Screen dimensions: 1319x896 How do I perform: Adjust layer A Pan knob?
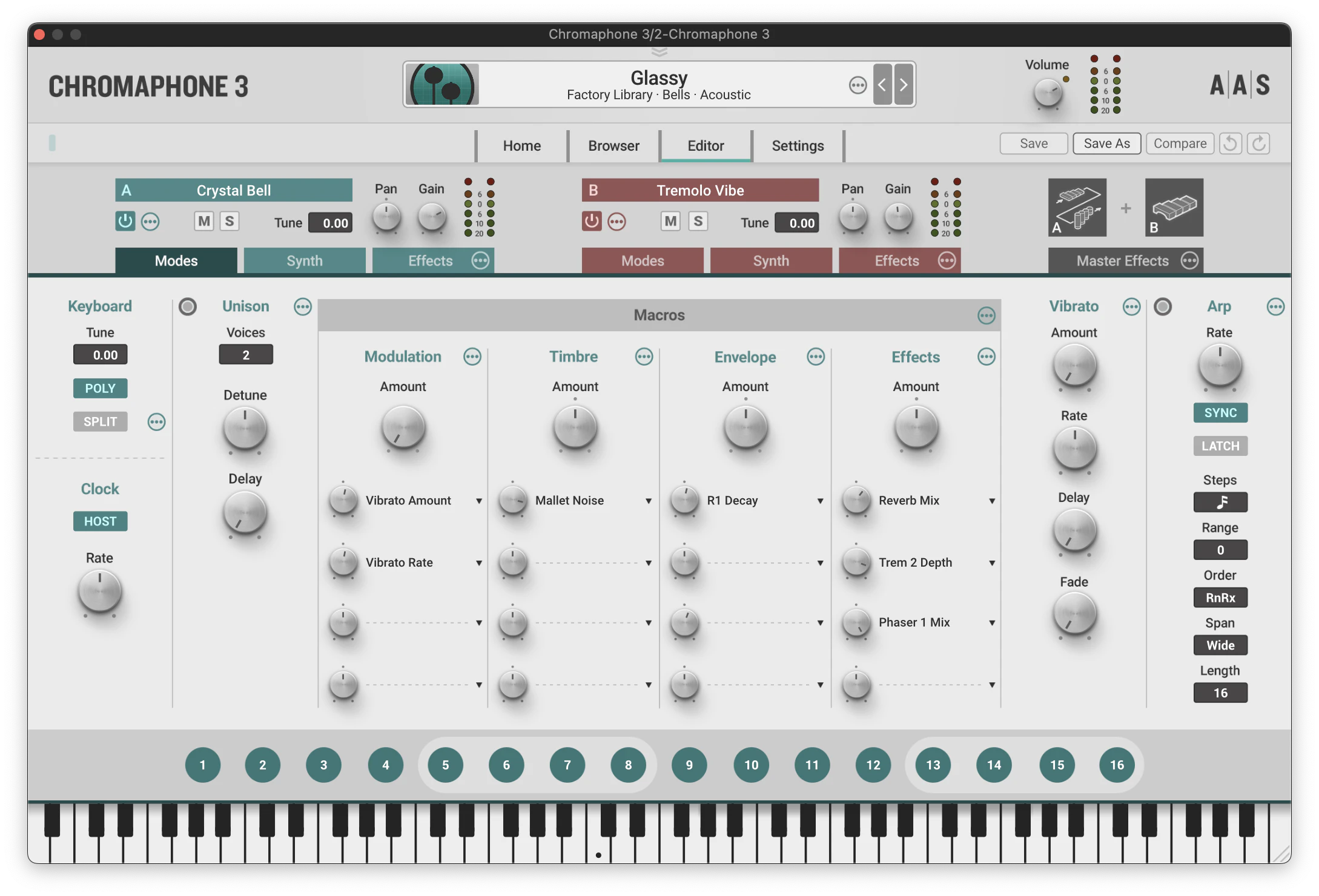[386, 217]
